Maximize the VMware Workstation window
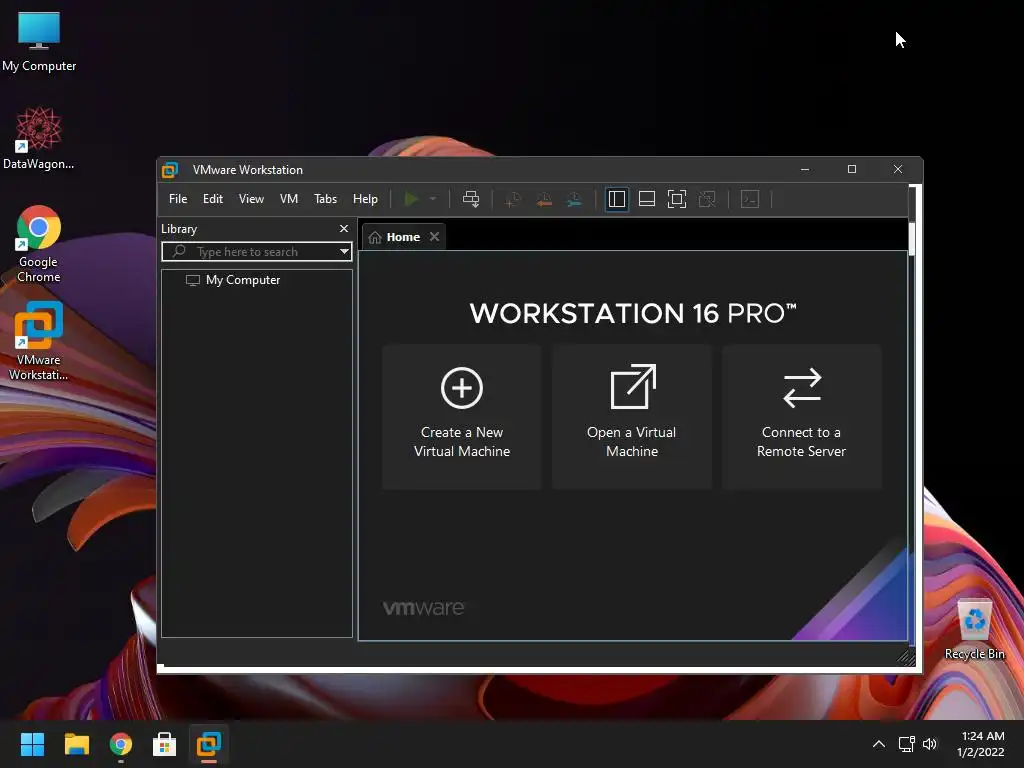Image resolution: width=1024 pixels, height=768 pixels. [852, 169]
